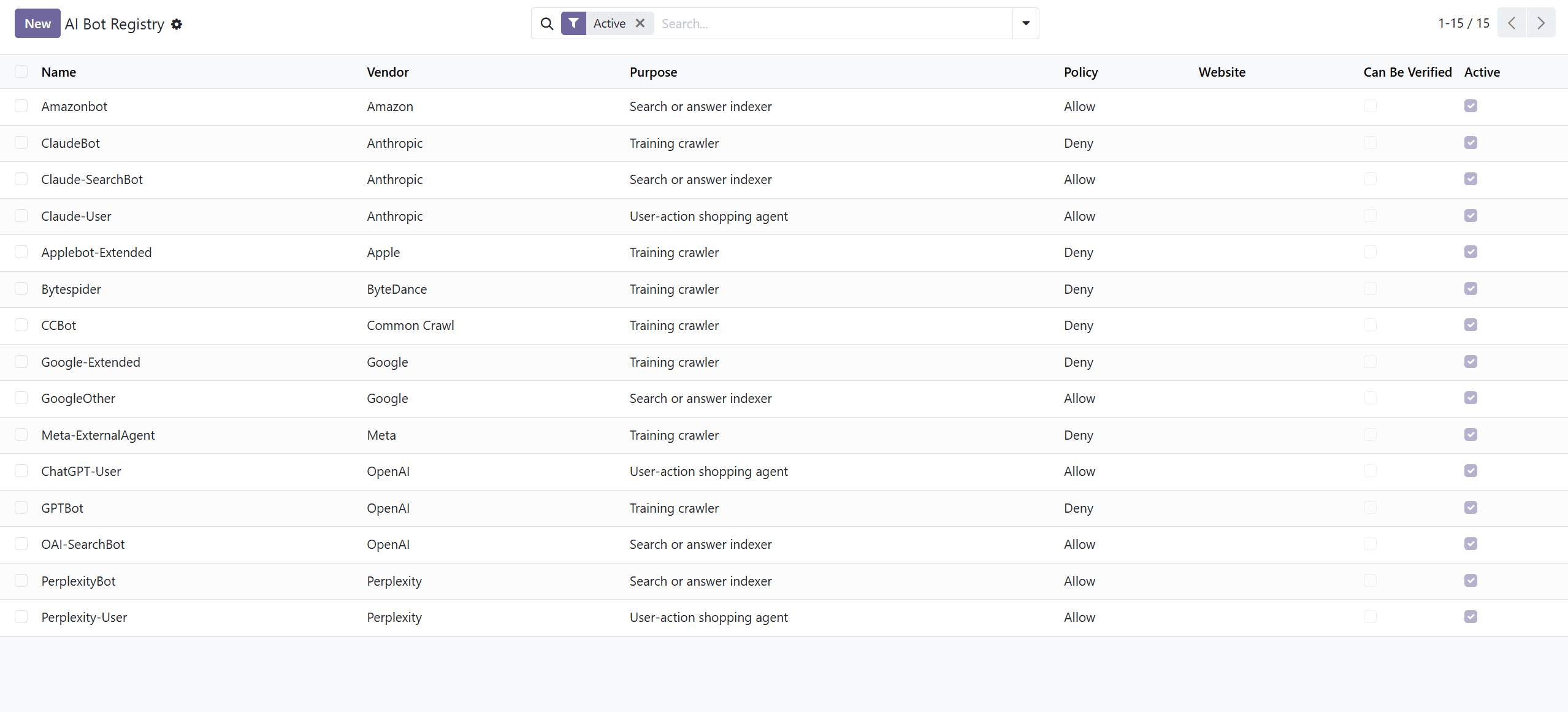Screen dimensions: 1568x712
Task: Click the AI Bot Registry title
Action: [115, 24]
